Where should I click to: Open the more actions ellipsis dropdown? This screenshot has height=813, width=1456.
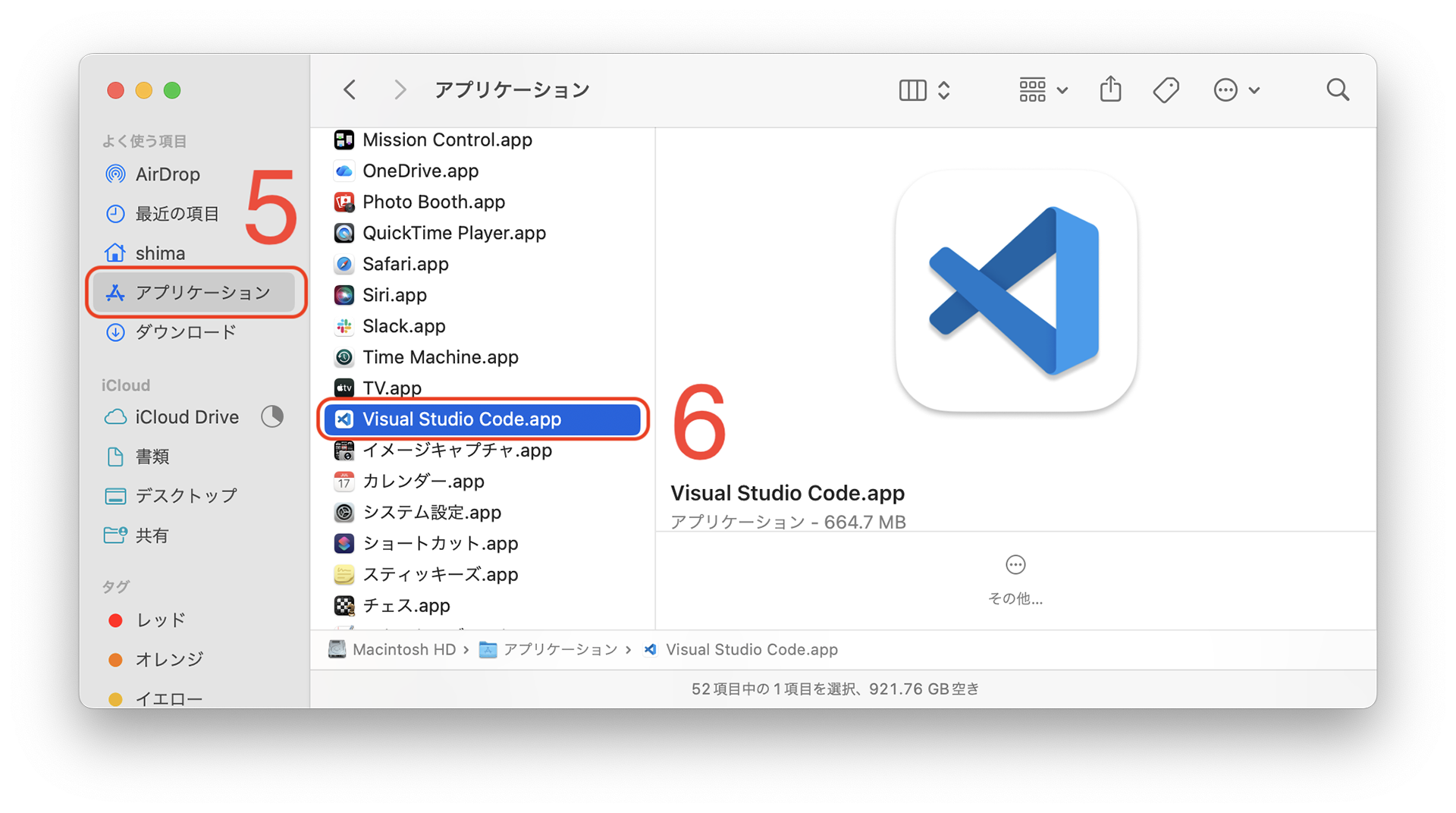[x=1236, y=89]
